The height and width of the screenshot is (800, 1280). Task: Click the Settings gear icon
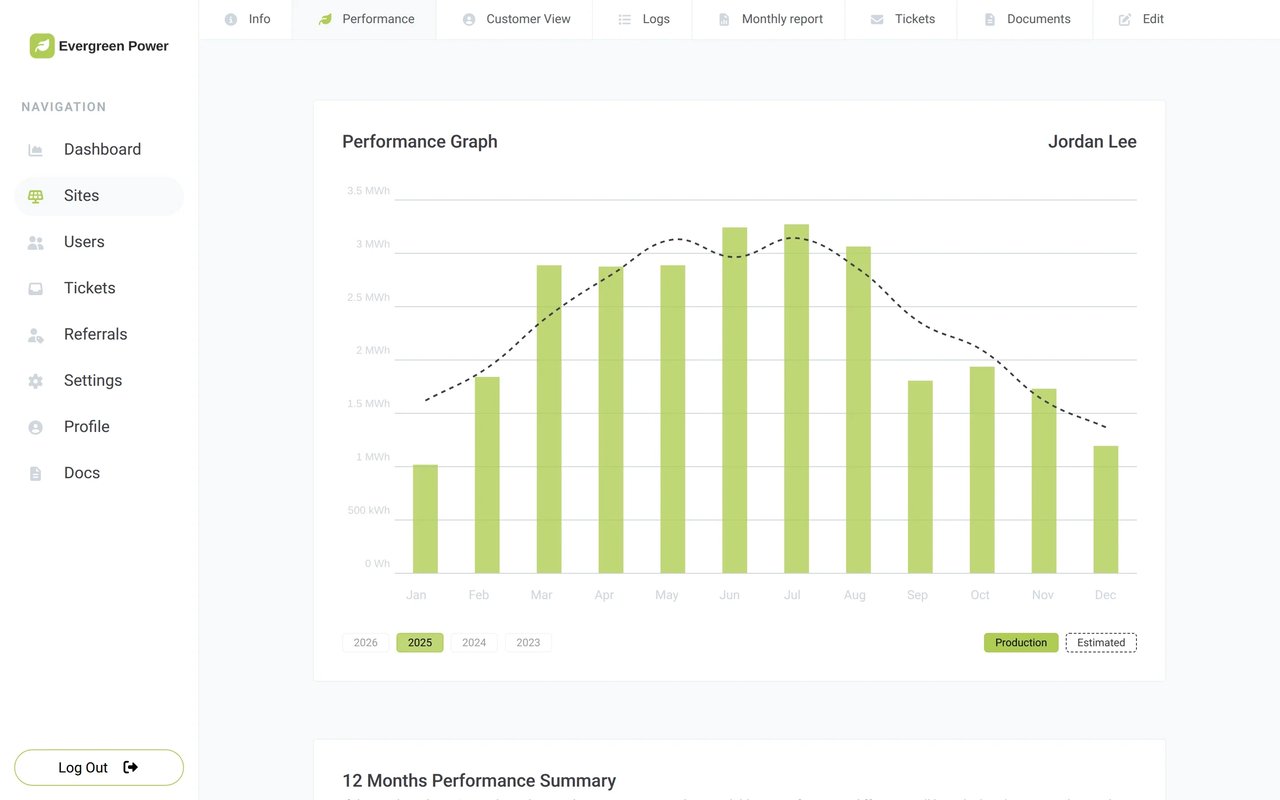pyautogui.click(x=36, y=381)
